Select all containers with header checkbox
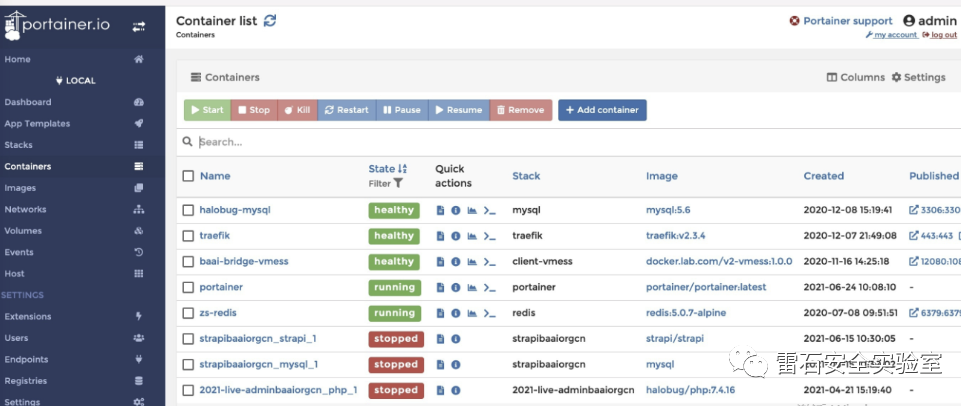The height and width of the screenshot is (406, 974). click(x=188, y=176)
